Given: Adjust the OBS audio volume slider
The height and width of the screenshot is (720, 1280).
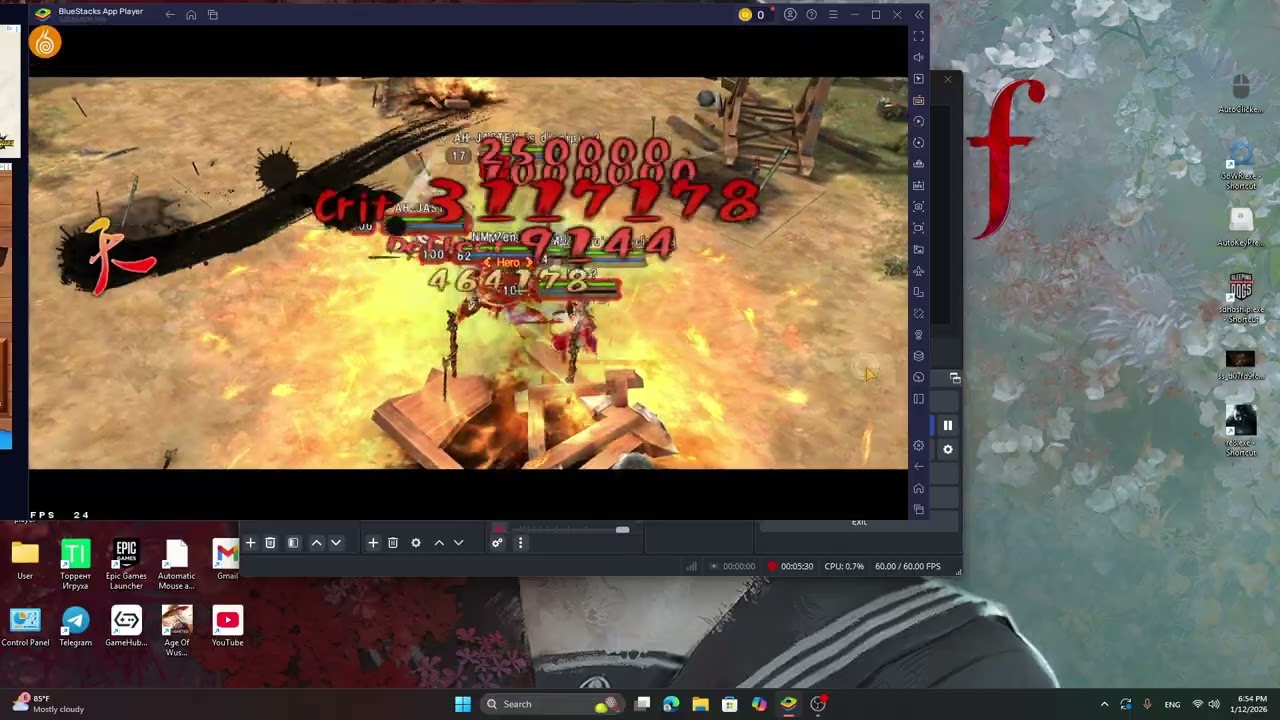Looking at the screenshot, I should 622,529.
